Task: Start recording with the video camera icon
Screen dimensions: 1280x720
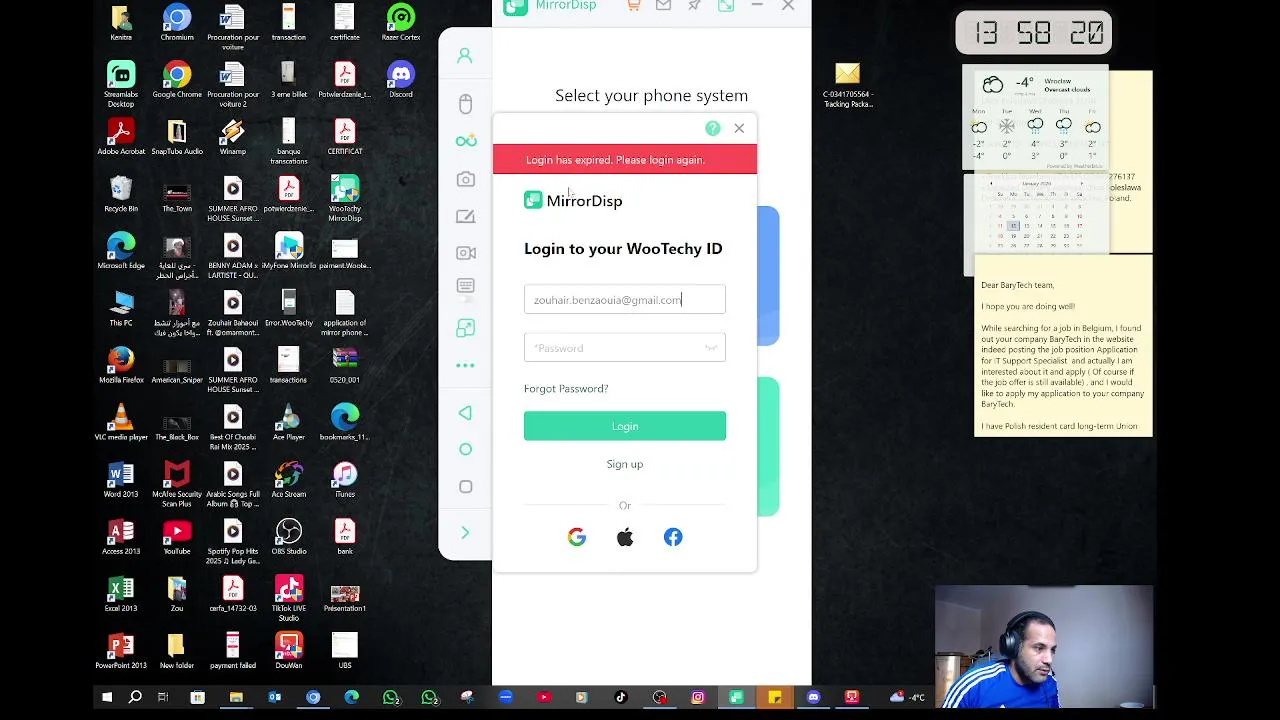Action: [x=466, y=253]
